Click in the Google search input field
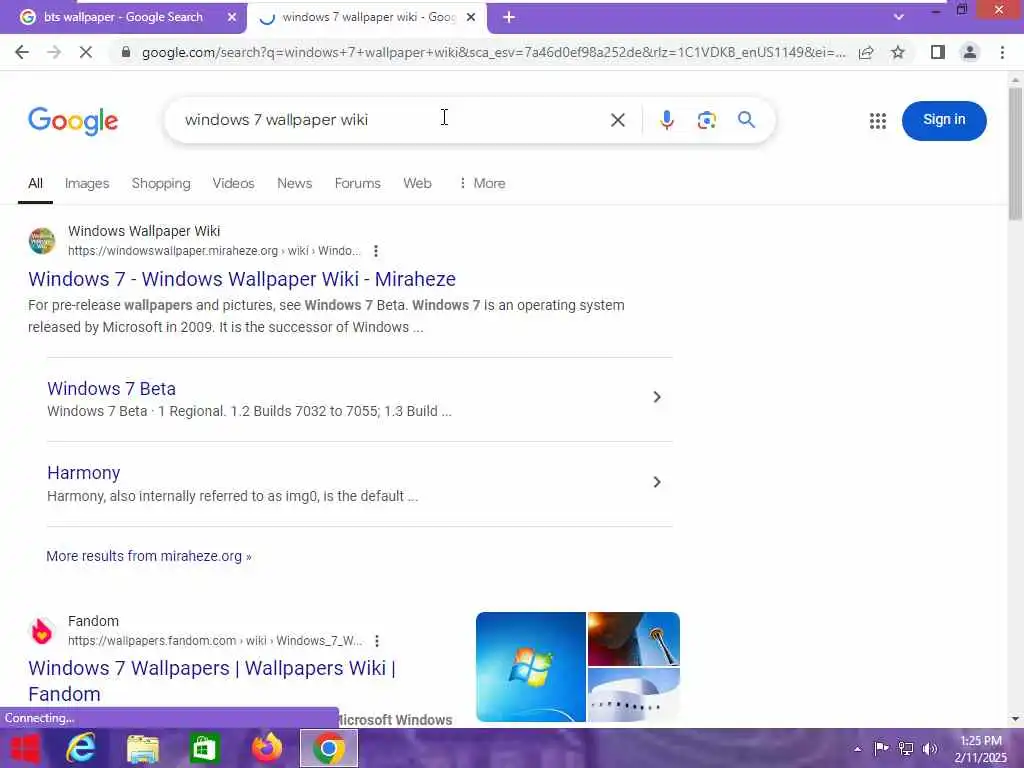This screenshot has width=1024, height=768. [392, 120]
